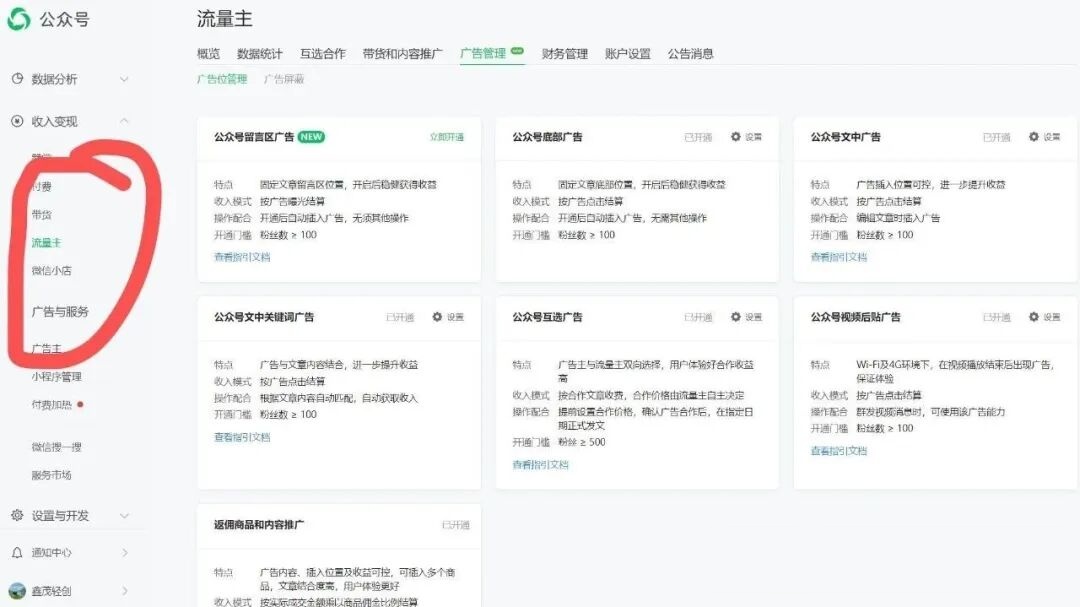1080x607 pixels.
Task: Click the 设置与开发 gear icon
Action: click(x=17, y=515)
